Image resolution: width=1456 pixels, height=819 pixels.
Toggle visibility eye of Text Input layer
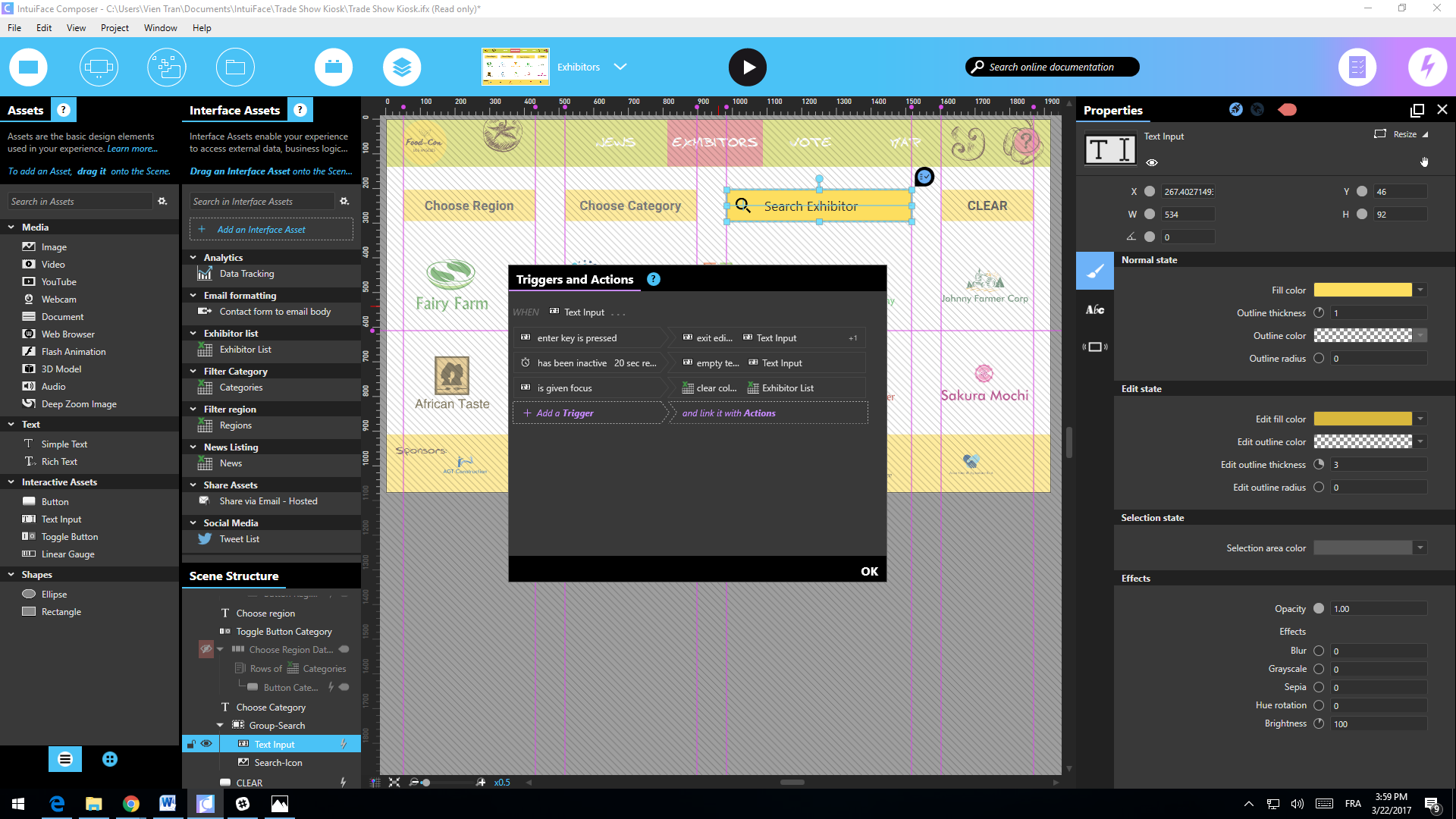click(206, 744)
